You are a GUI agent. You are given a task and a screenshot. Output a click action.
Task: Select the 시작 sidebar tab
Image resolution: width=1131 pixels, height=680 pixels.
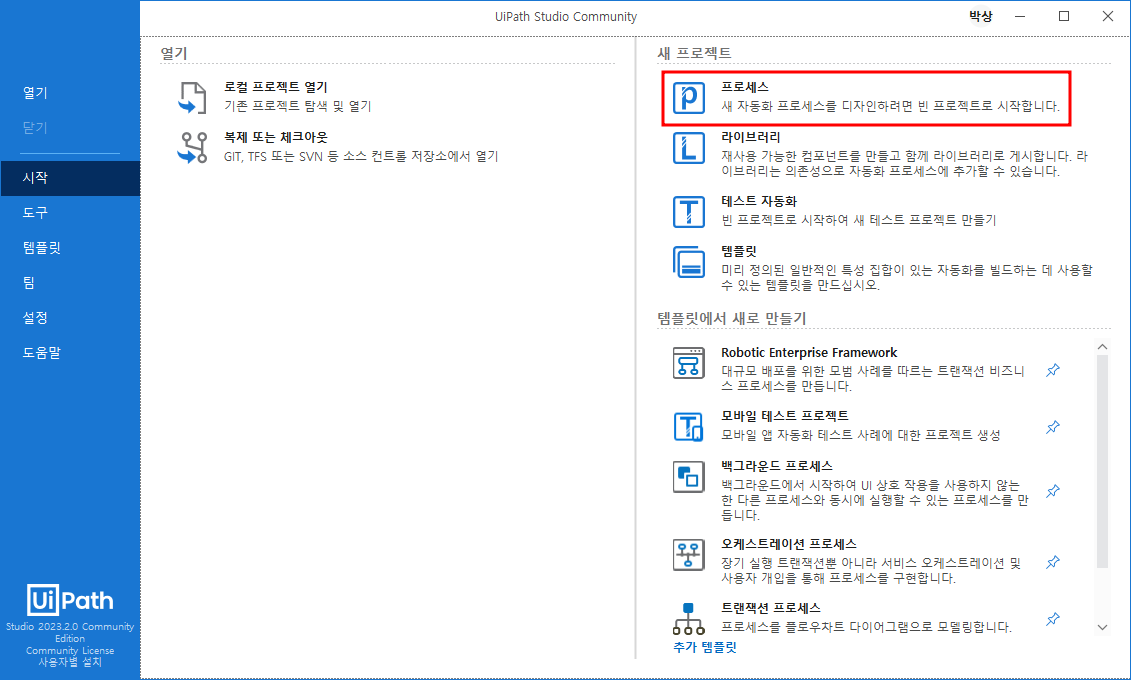click(70, 177)
